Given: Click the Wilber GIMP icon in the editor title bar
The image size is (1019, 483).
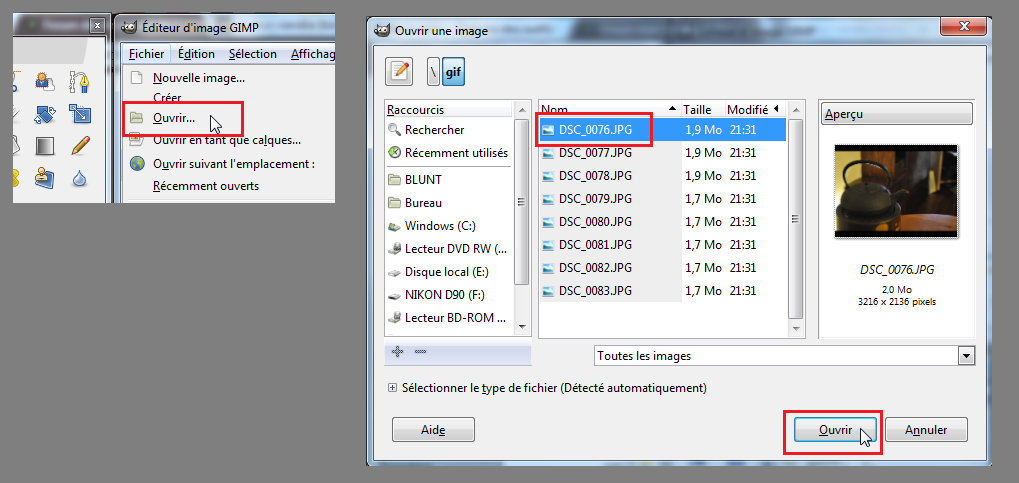Looking at the screenshot, I should pos(129,27).
